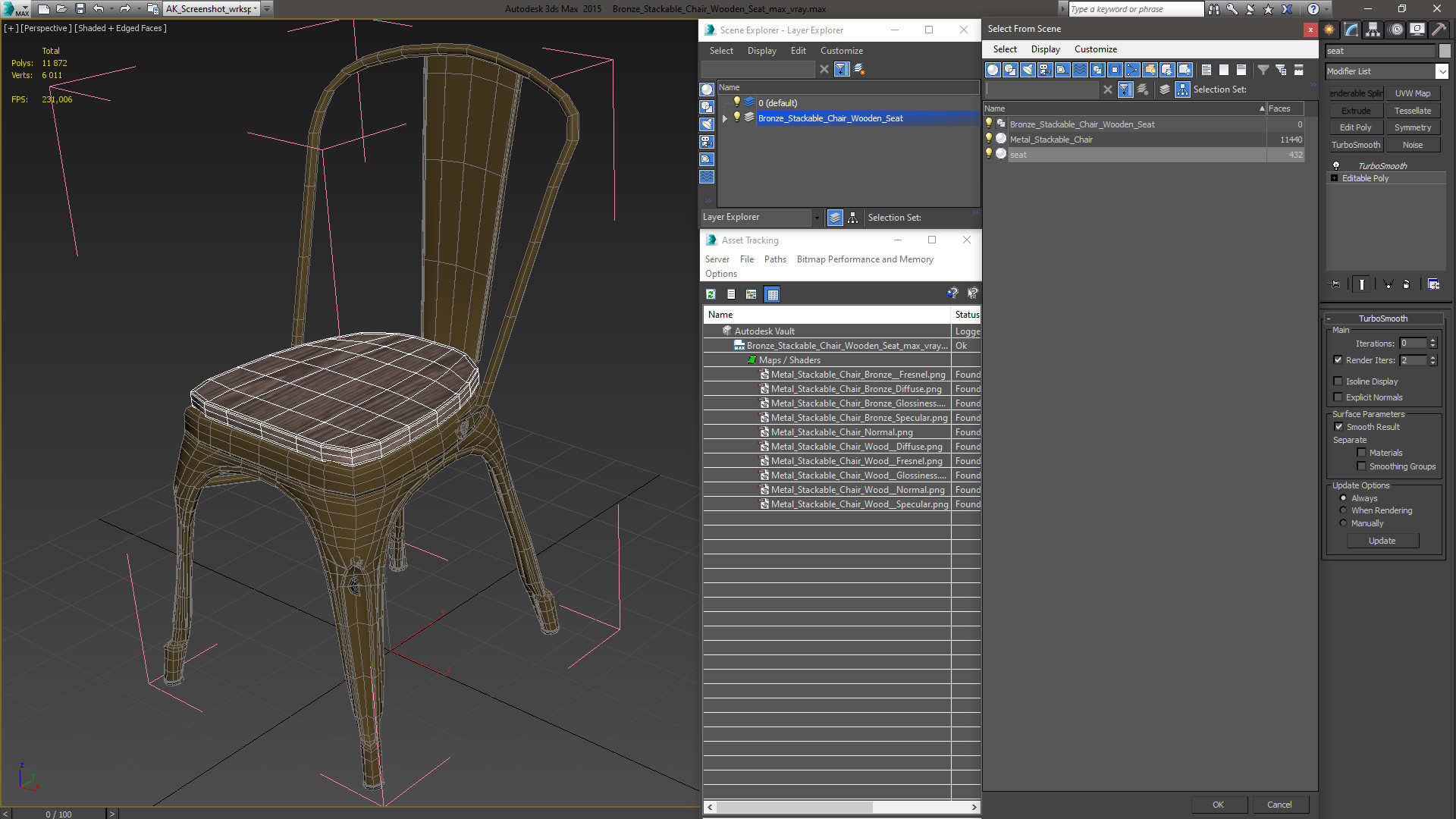Image resolution: width=1456 pixels, height=819 pixels.
Task: Open Layer Explorer type dropdown
Action: point(817,218)
